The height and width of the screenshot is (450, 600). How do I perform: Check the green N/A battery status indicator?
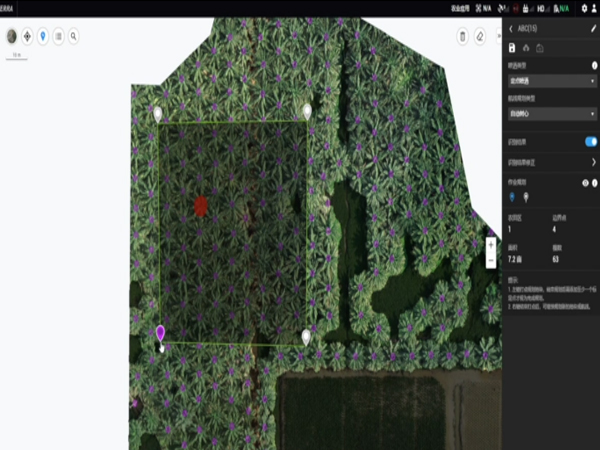(561, 8)
